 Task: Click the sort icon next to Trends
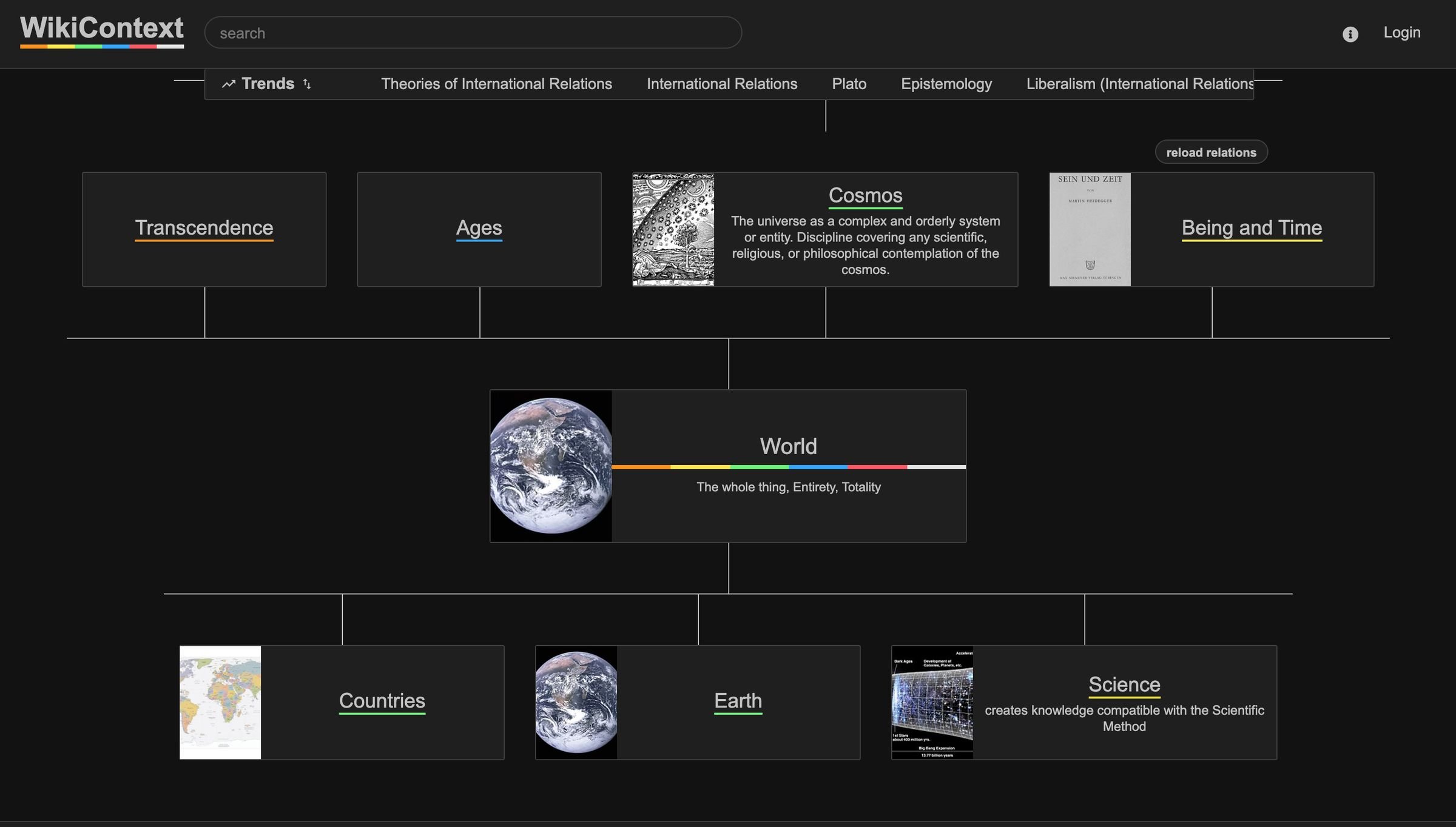click(307, 84)
